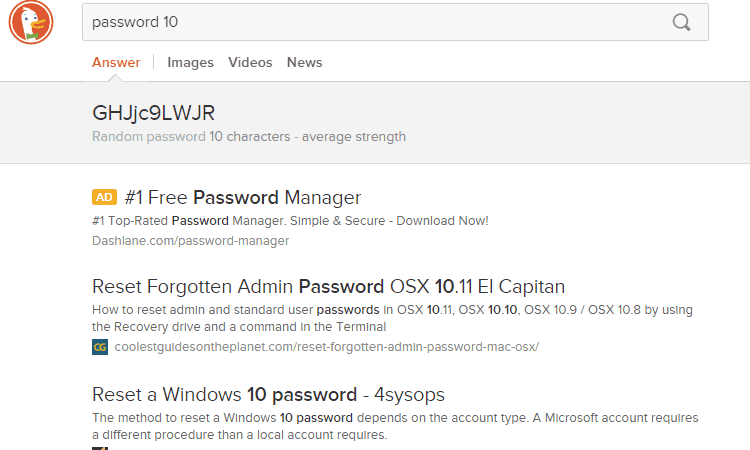Click the yellow AD badge icon
Image resolution: width=750 pixels, height=450 pixels.
pyautogui.click(x=104, y=197)
